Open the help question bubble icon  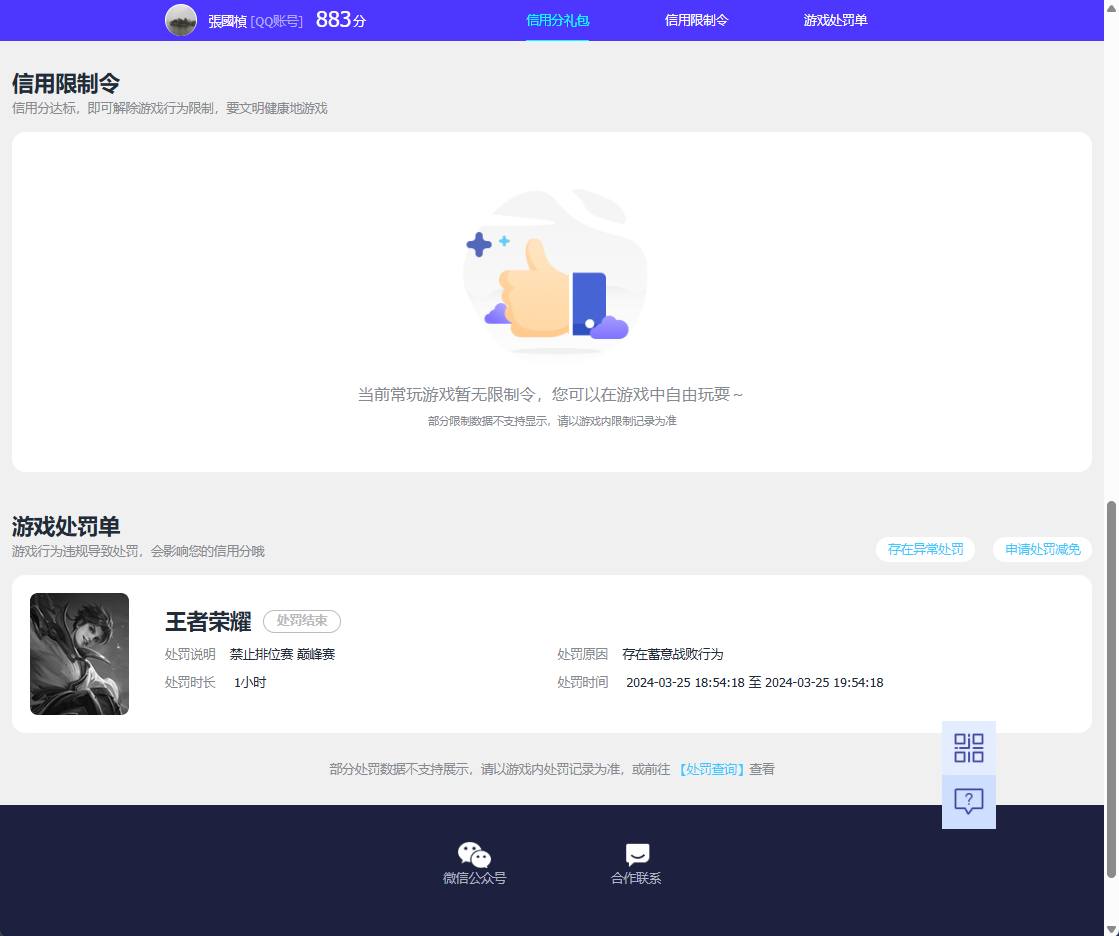pyautogui.click(x=968, y=802)
